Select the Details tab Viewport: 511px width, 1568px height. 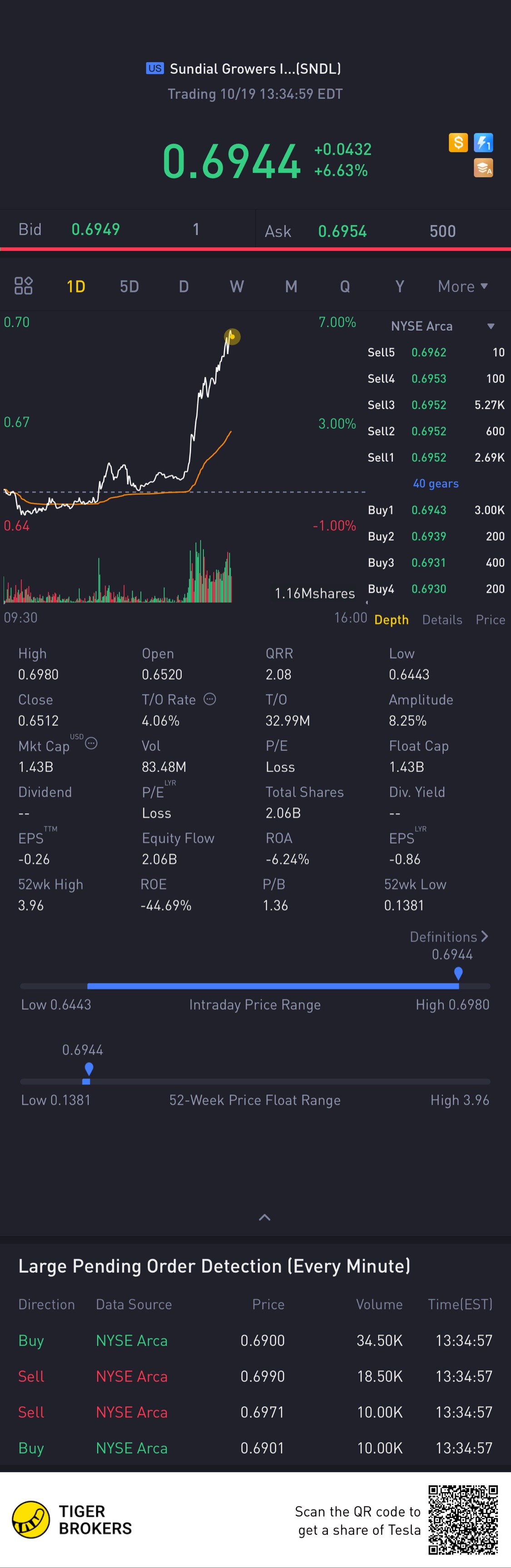442,619
